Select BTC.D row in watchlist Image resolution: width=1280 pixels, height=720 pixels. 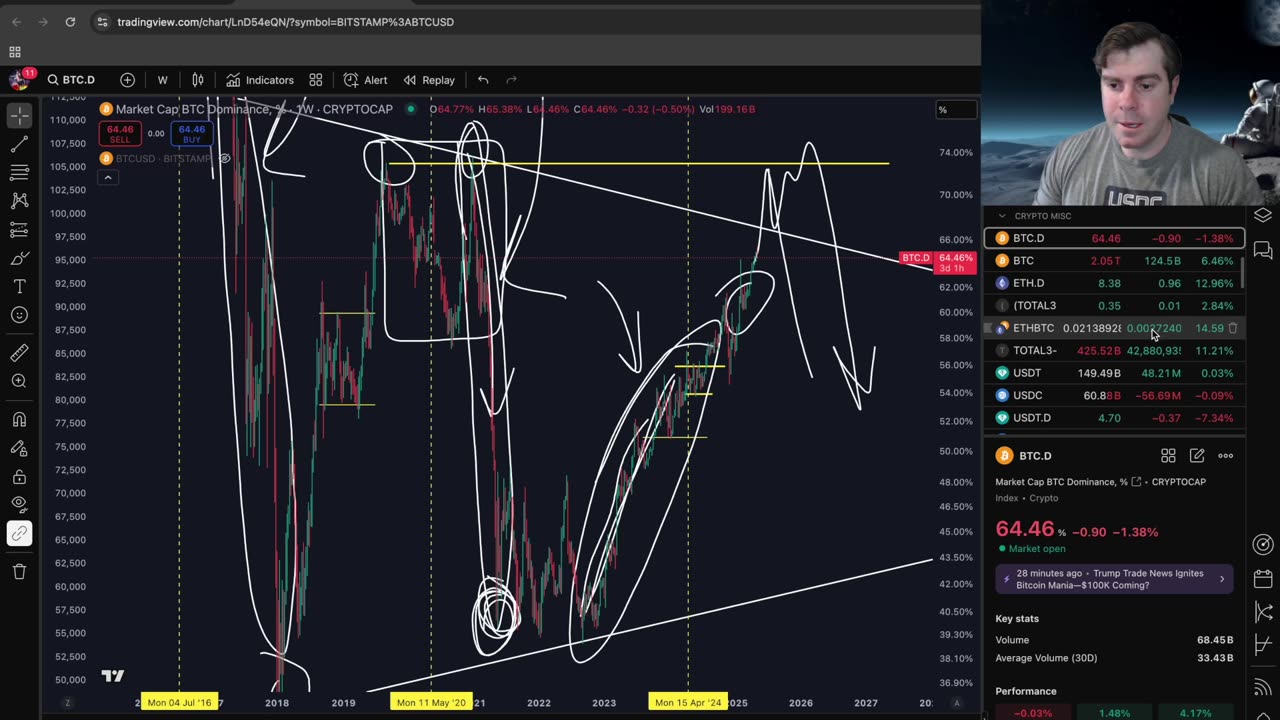click(1114, 238)
